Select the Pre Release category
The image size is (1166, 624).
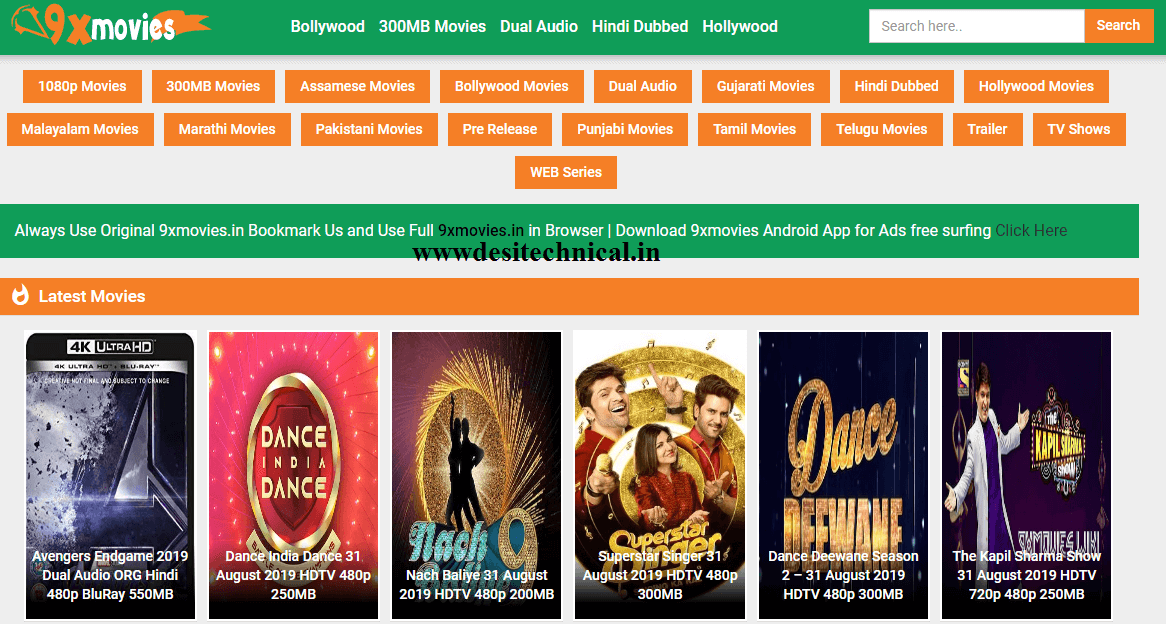coord(500,129)
